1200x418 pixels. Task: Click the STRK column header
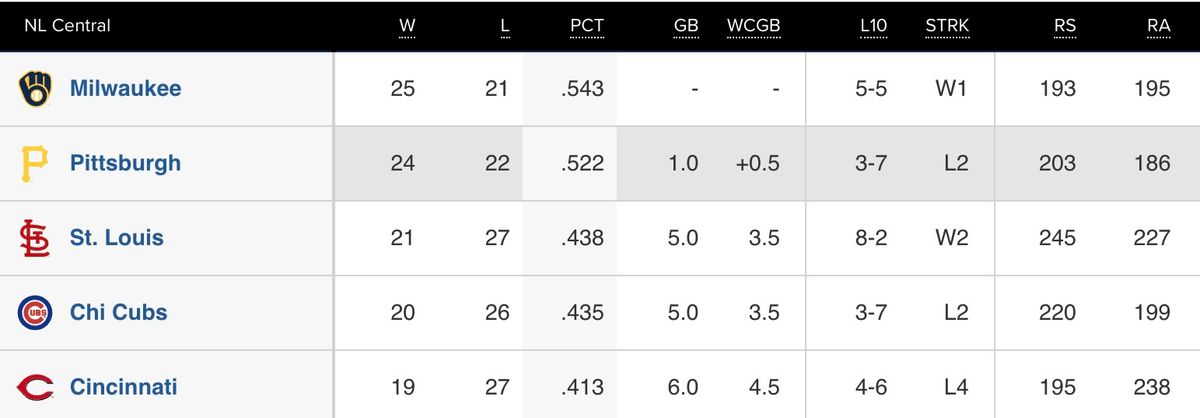coord(947,25)
